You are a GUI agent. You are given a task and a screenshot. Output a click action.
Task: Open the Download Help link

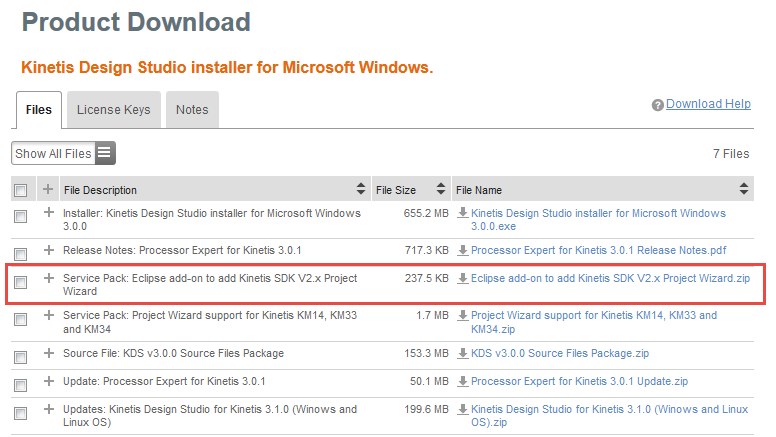tap(708, 104)
